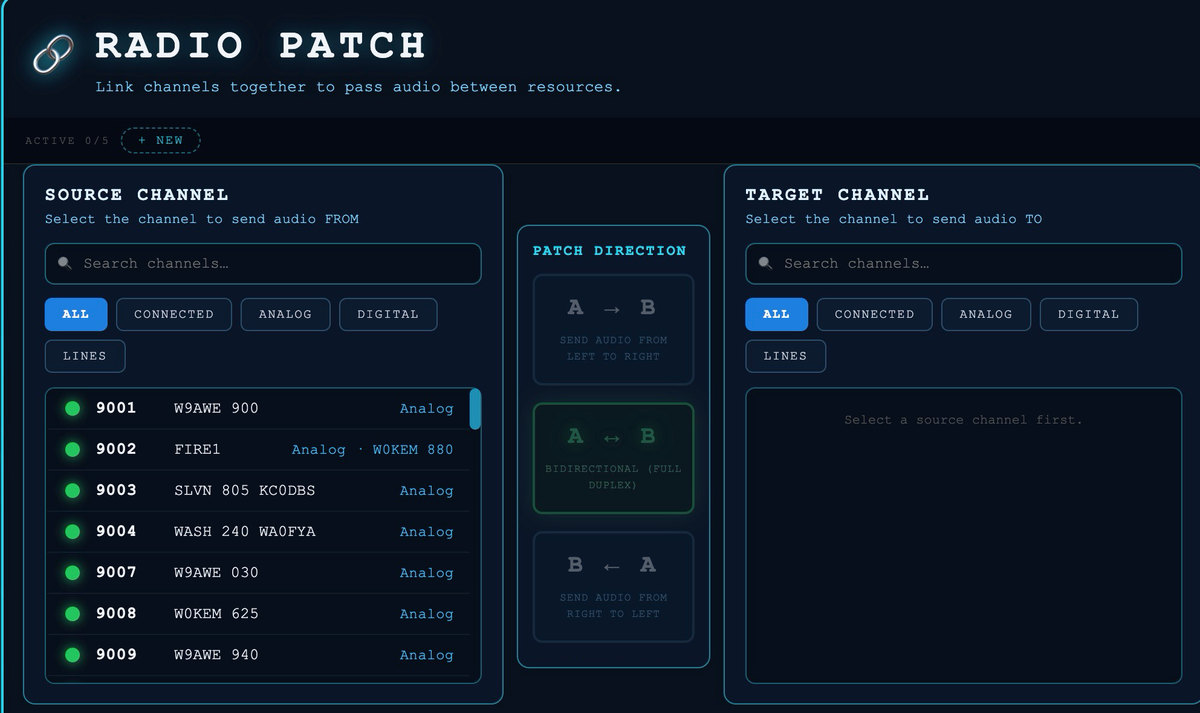The width and height of the screenshot is (1200, 713).
Task: Select the target LINES filter
Action: coord(785,356)
